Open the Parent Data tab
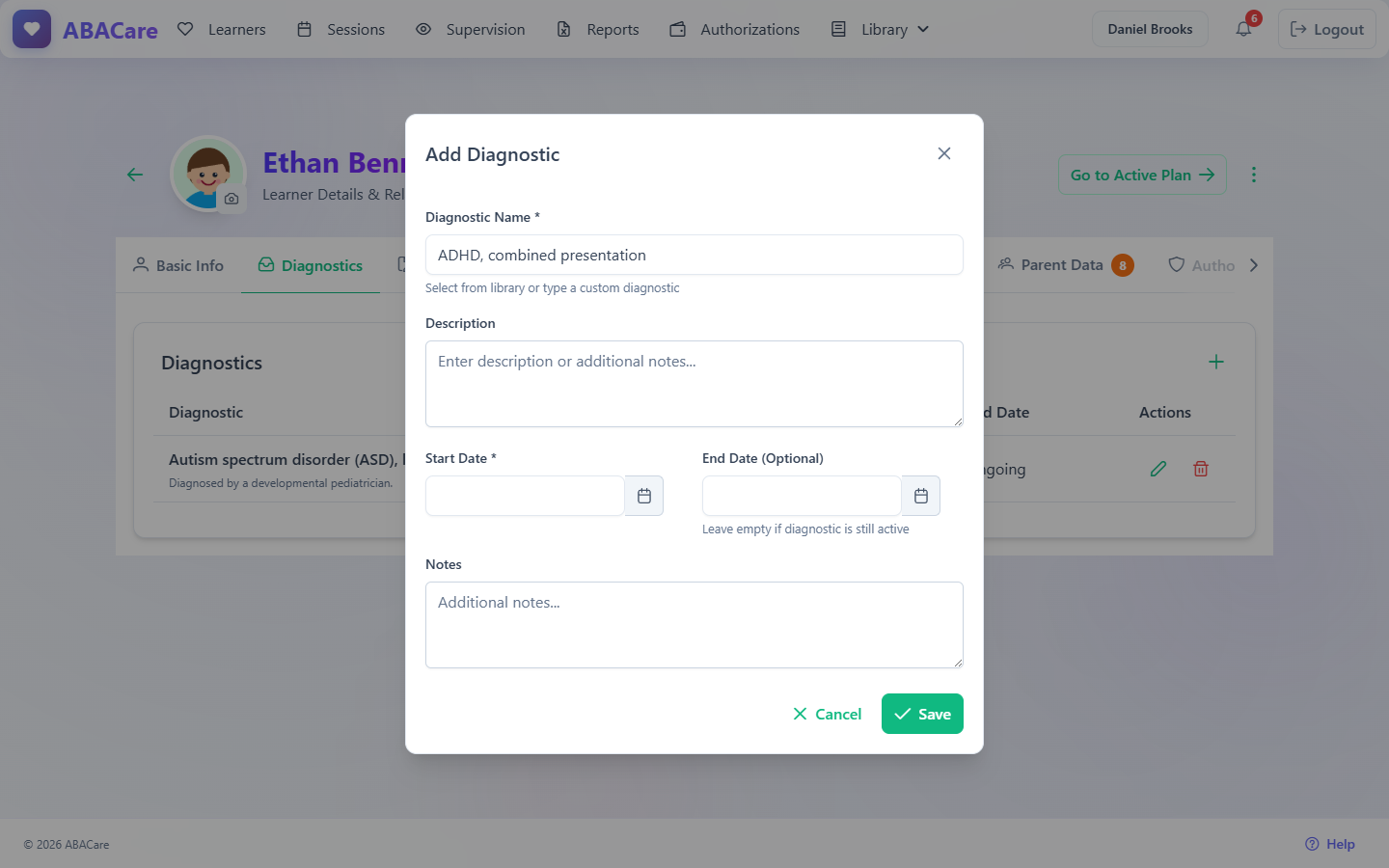 tap(1066, 265)
